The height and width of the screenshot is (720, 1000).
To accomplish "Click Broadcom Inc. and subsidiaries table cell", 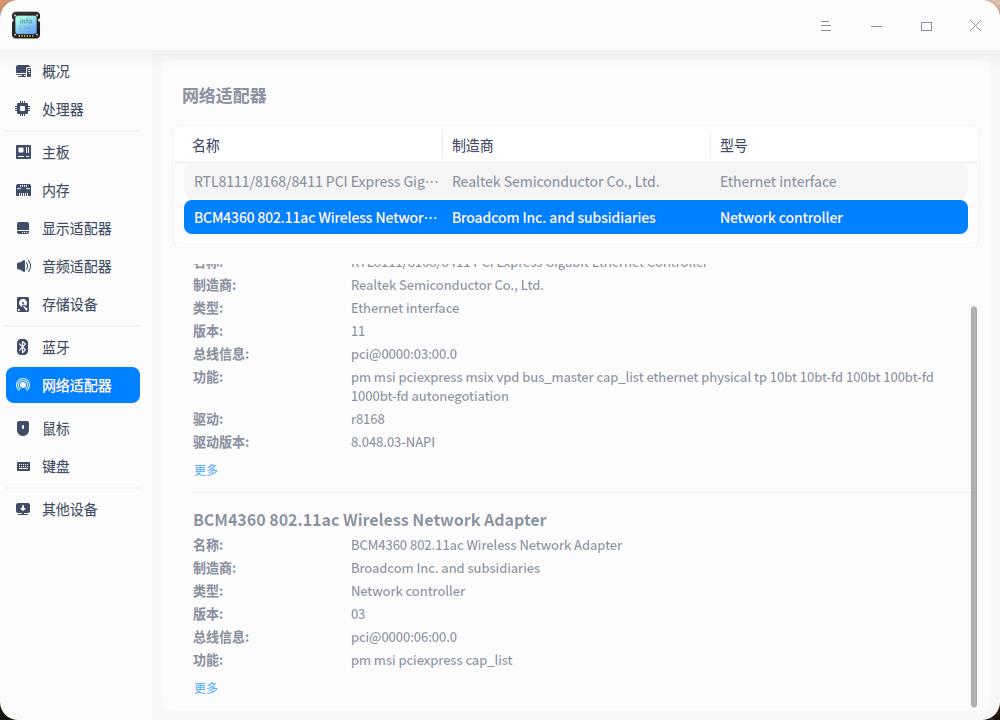I will pos(554,217).
